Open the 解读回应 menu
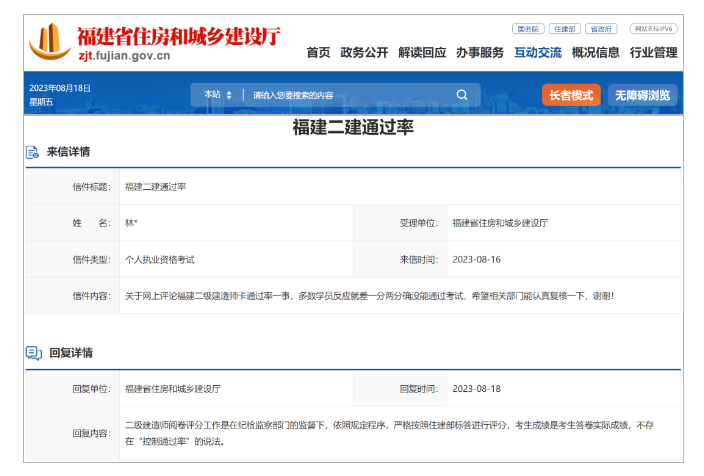 (x=421, y=53)
